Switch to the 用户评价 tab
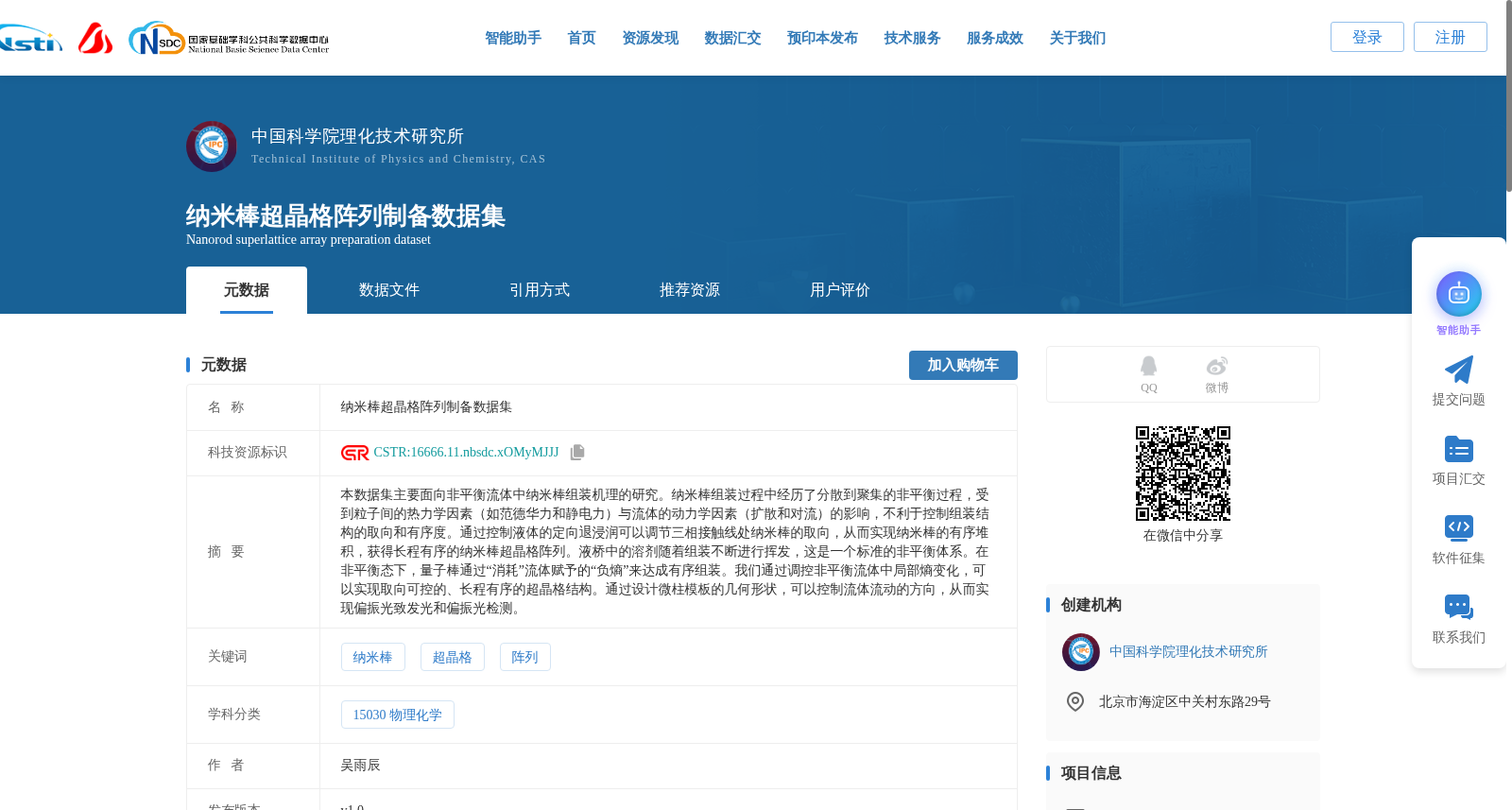1512x810 pixels. coord(840,290)
